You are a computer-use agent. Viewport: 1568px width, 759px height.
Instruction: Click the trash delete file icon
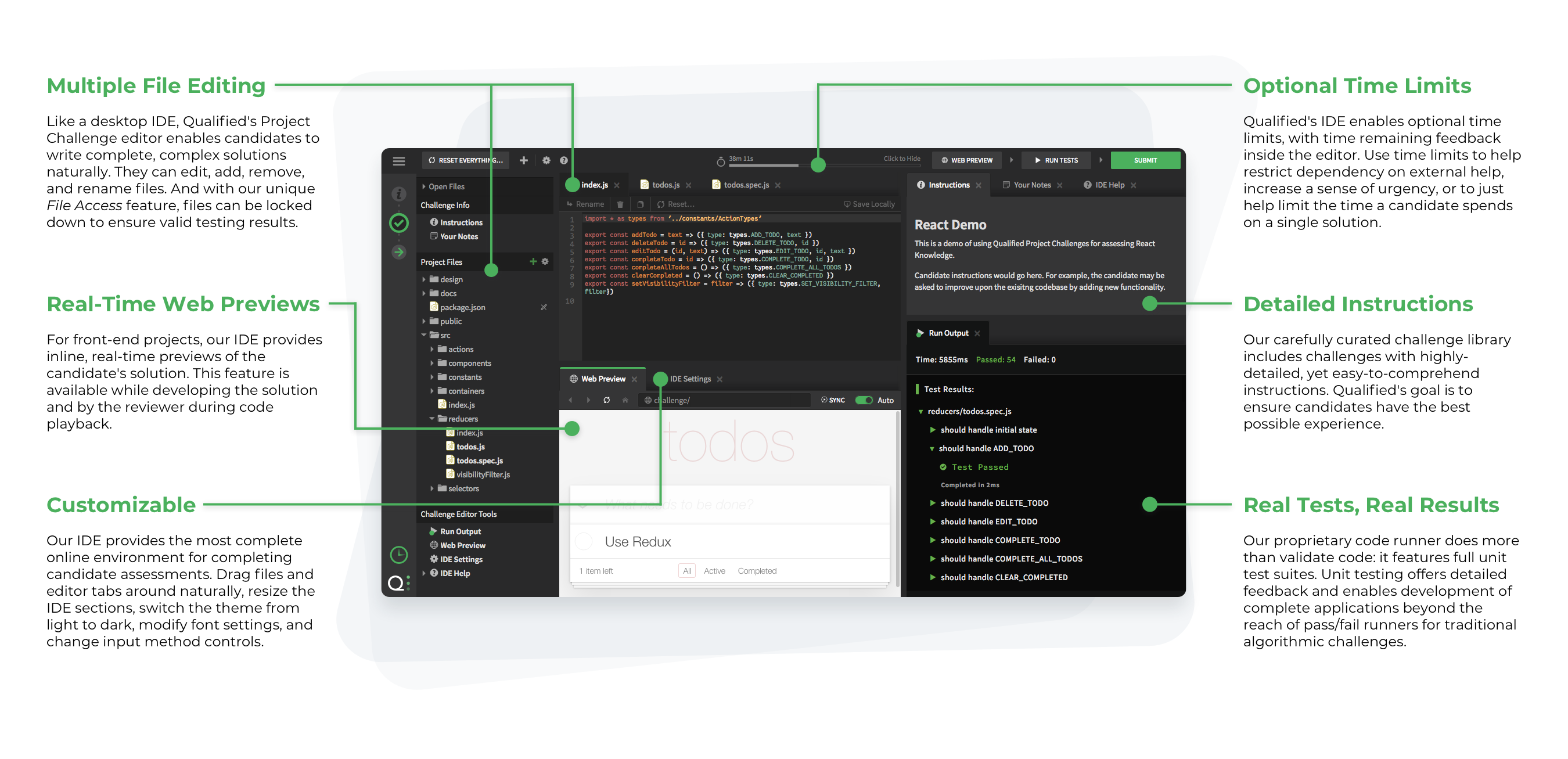(x=620, y=204)
